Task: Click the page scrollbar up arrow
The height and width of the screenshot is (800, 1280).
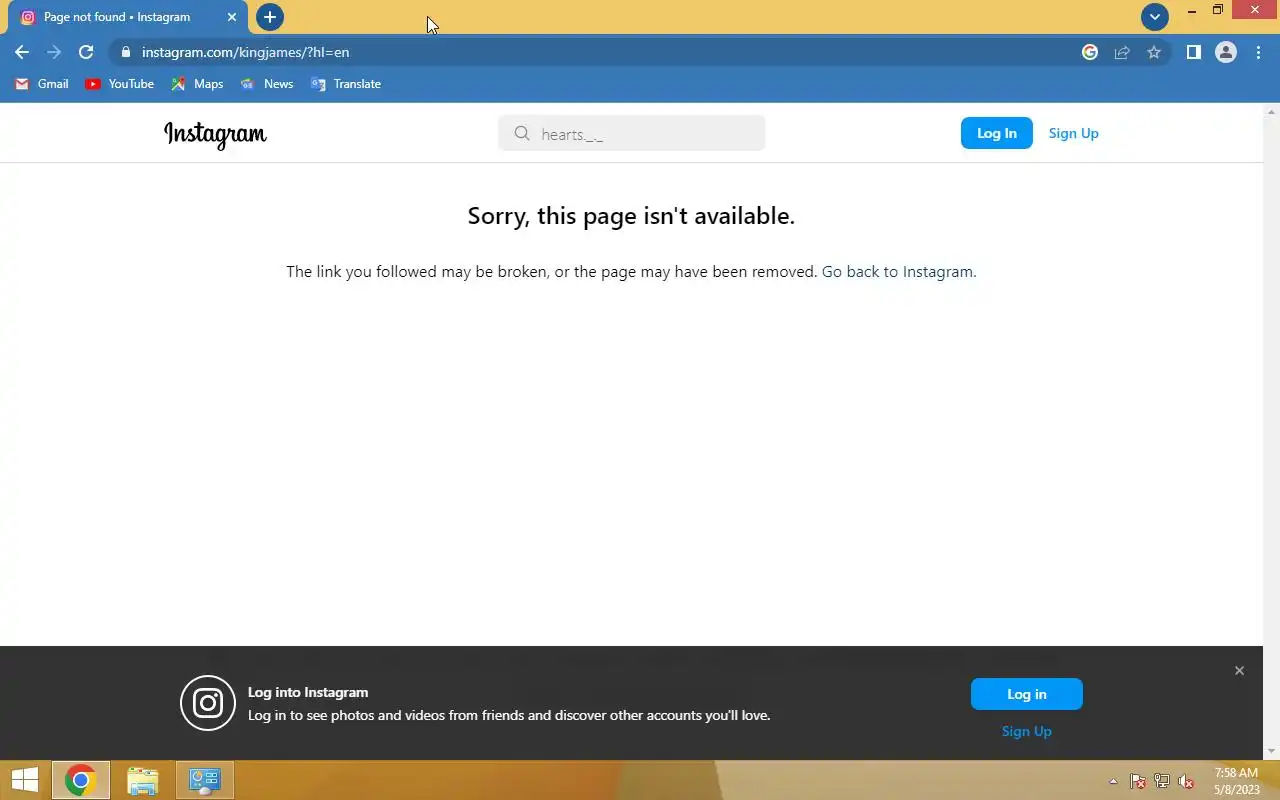Action: [1272, 111]
